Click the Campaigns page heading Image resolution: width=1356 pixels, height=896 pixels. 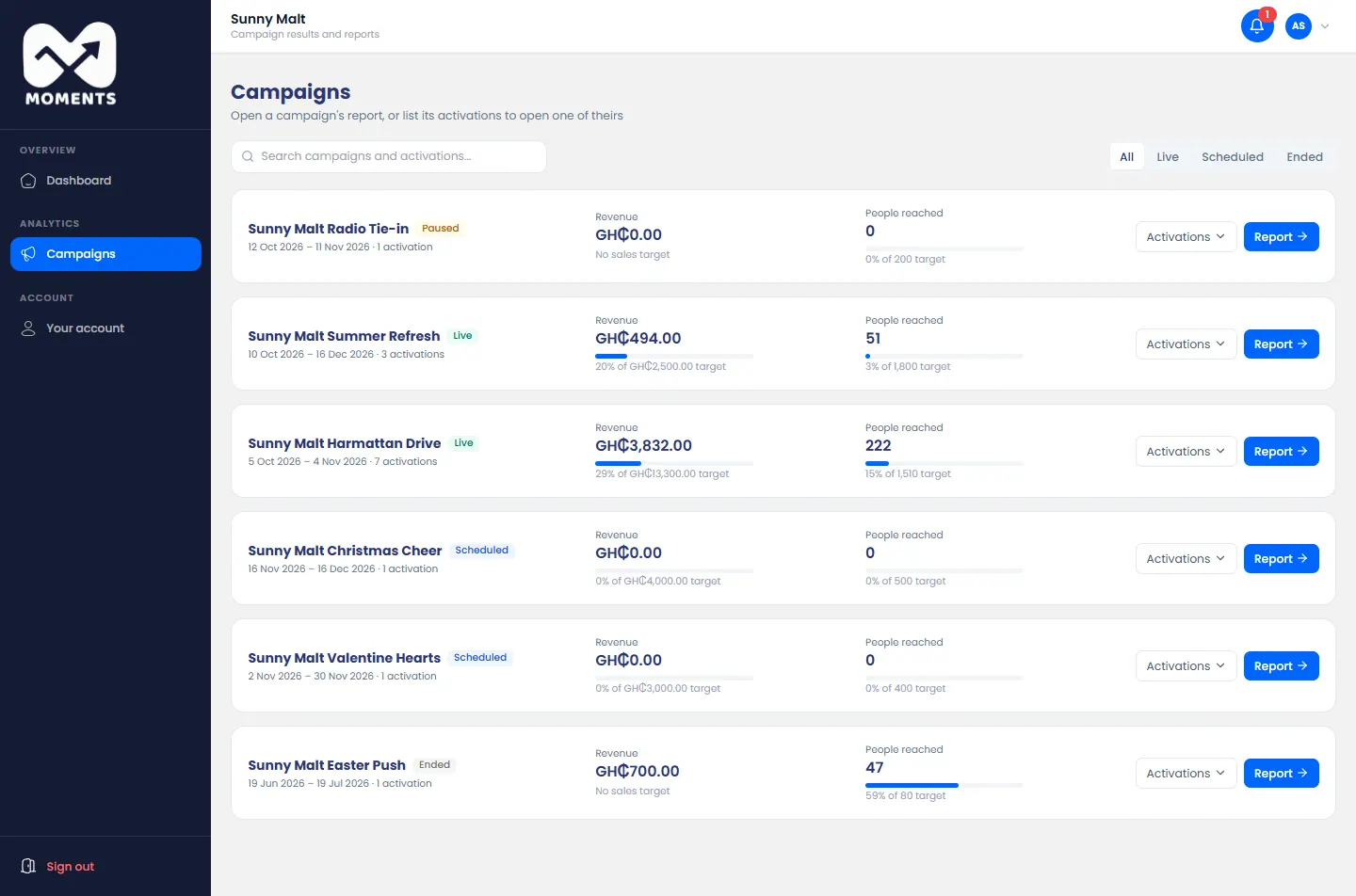(x=291, y=92)
